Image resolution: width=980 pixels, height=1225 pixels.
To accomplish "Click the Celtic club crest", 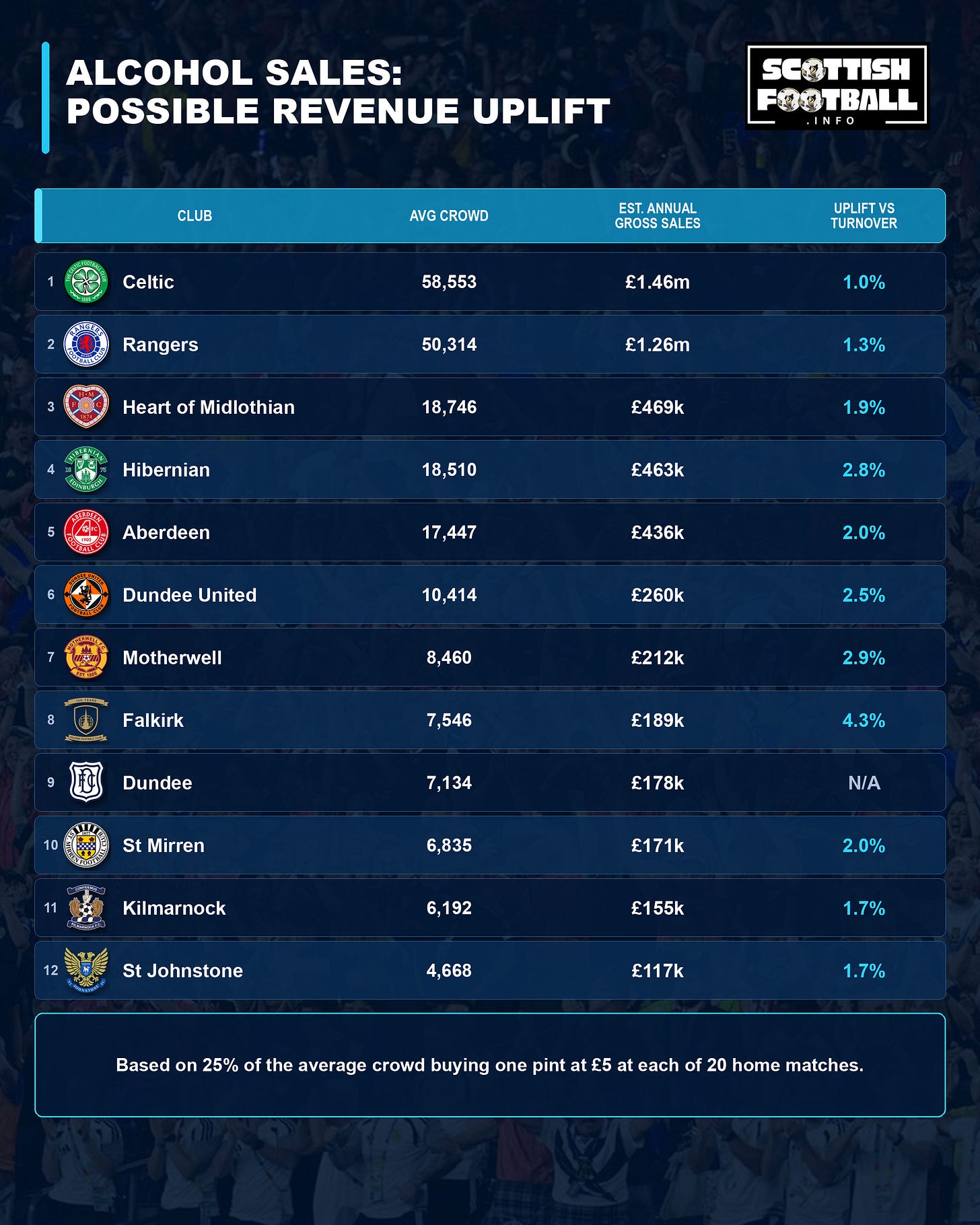I will point(86,282).
